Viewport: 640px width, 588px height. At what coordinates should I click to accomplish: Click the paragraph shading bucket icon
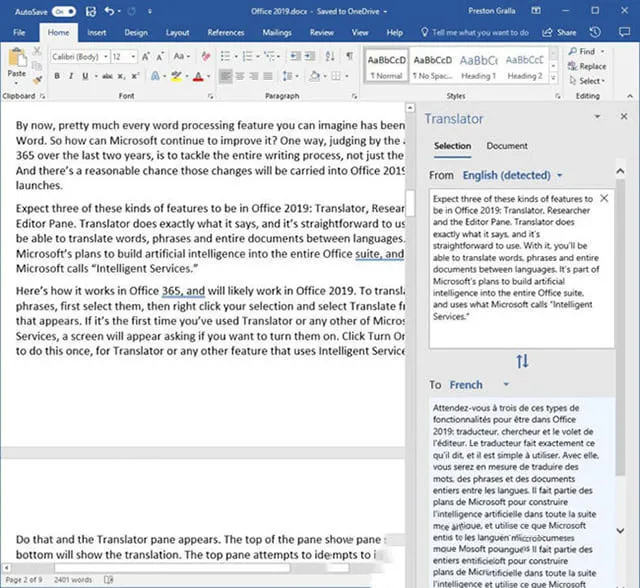pos(315,76)
